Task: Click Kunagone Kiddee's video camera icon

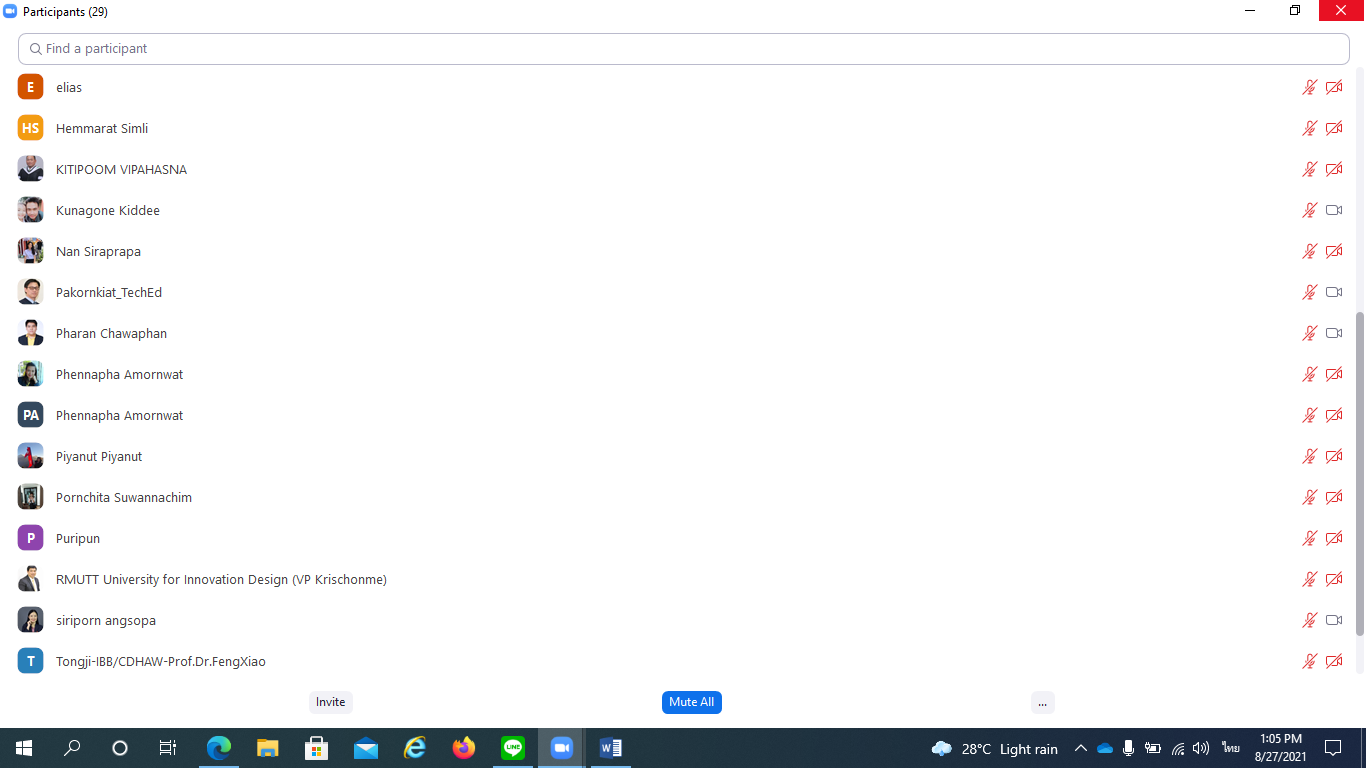Action: tap(1334, 210)
